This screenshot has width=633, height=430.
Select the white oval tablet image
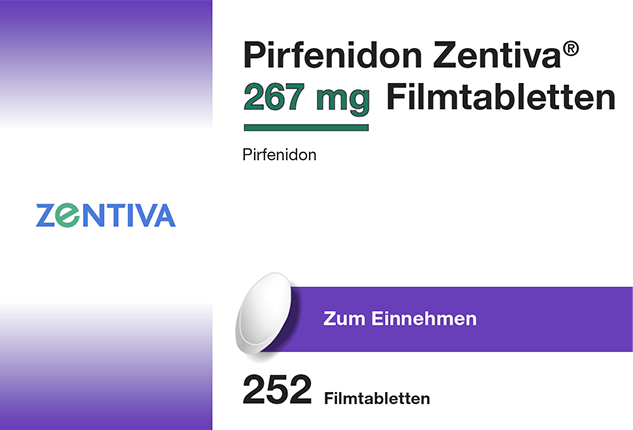[x=264, y=313]
